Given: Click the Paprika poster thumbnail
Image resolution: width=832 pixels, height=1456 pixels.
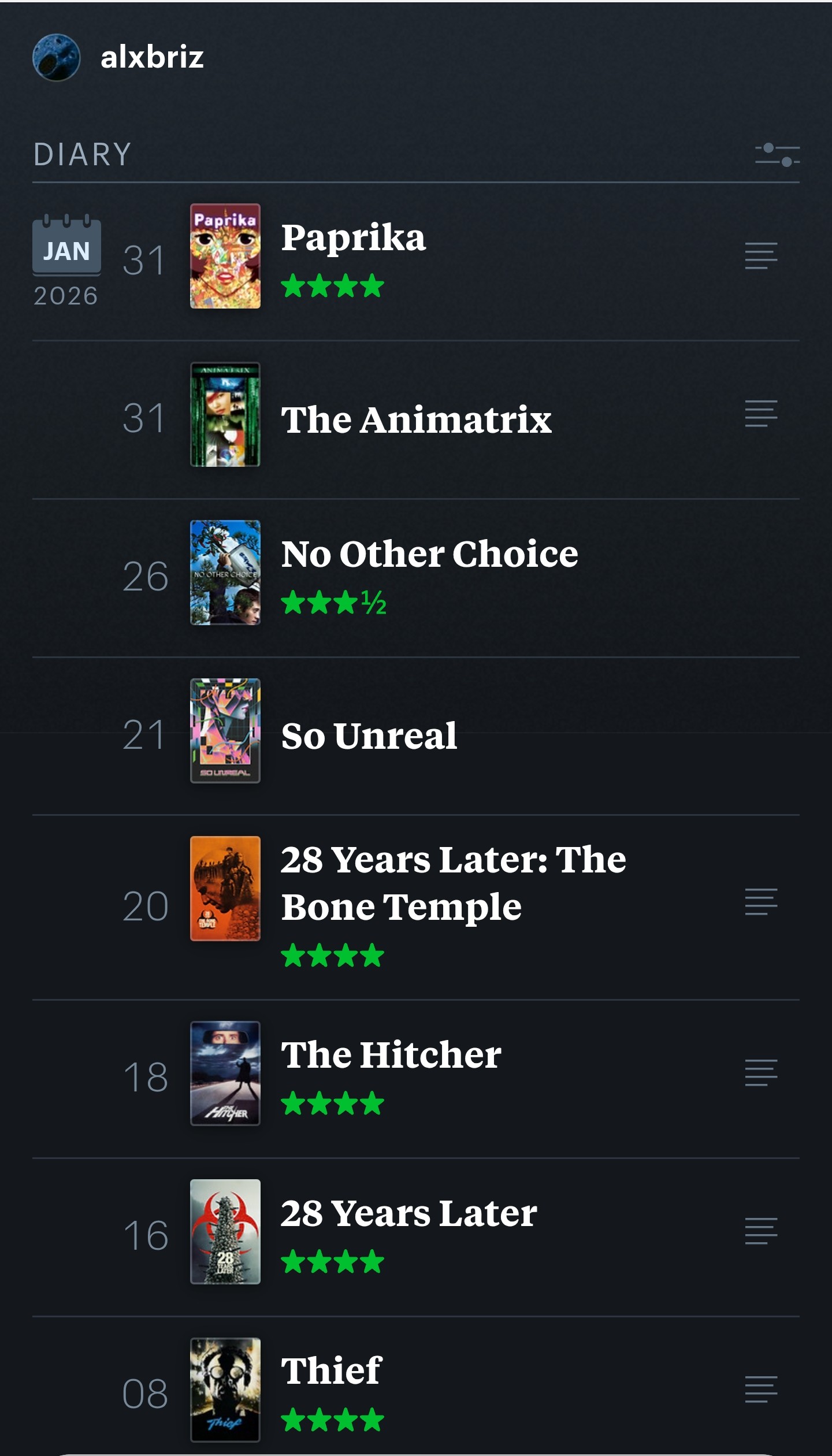Looking at the screenshot, I should (x=225, y=256).
